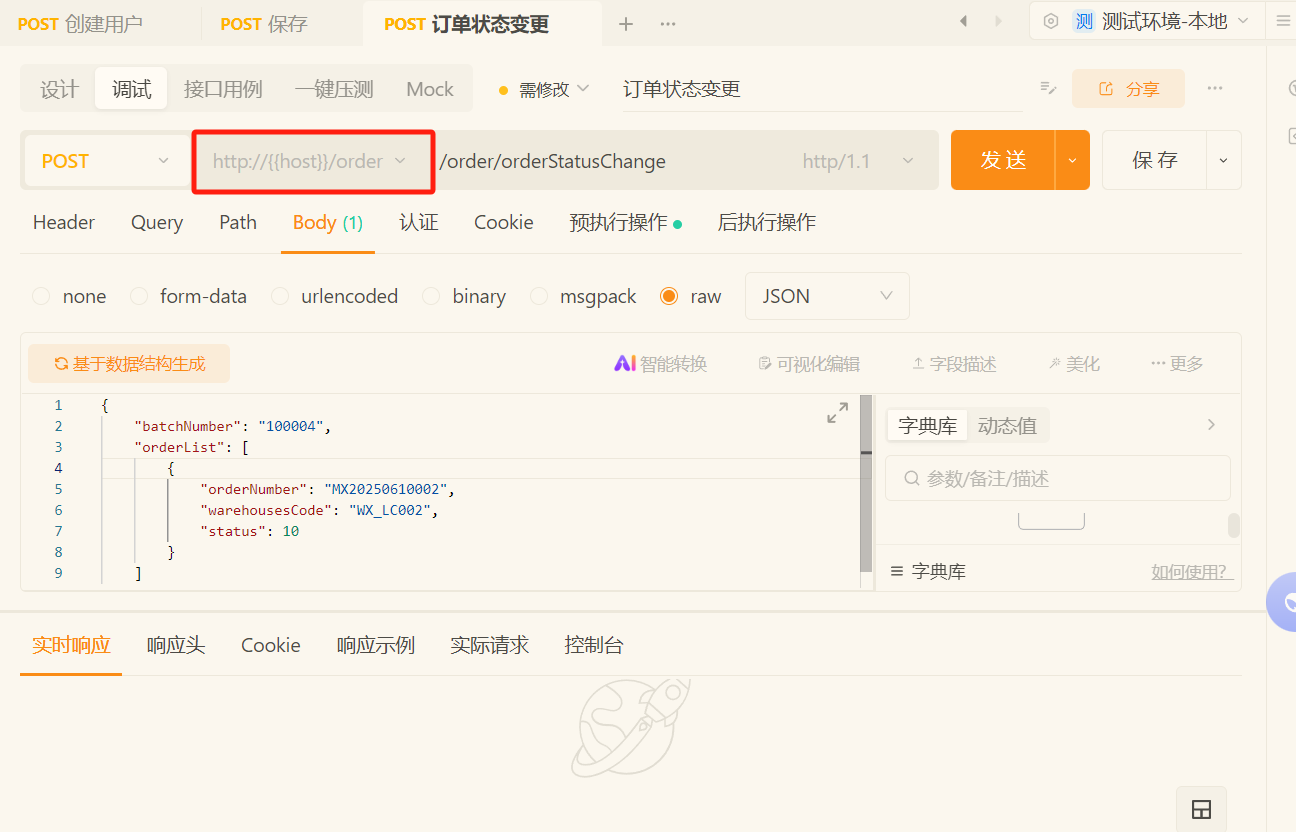Switch to Mock tab

pyautogui.click(x=430, y=89)
